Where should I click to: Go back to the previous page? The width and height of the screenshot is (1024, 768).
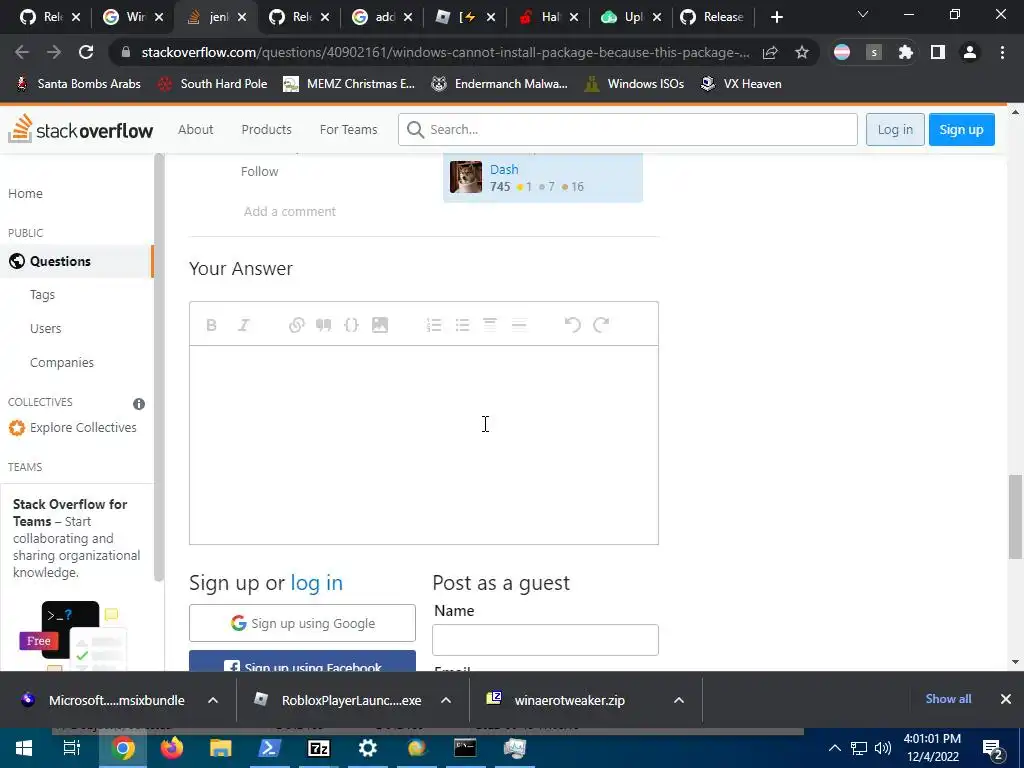(22, 52)
